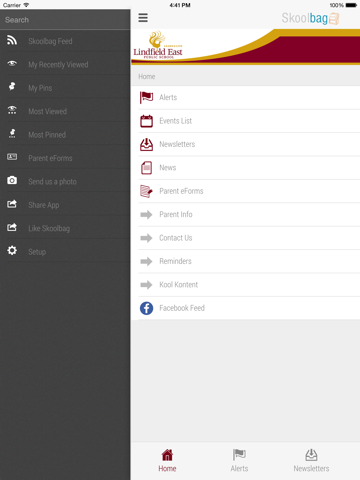Screen dimensions: 360x480
Task: Click the Kool Kontent arrow icon
Action: [x=146, y=285]
